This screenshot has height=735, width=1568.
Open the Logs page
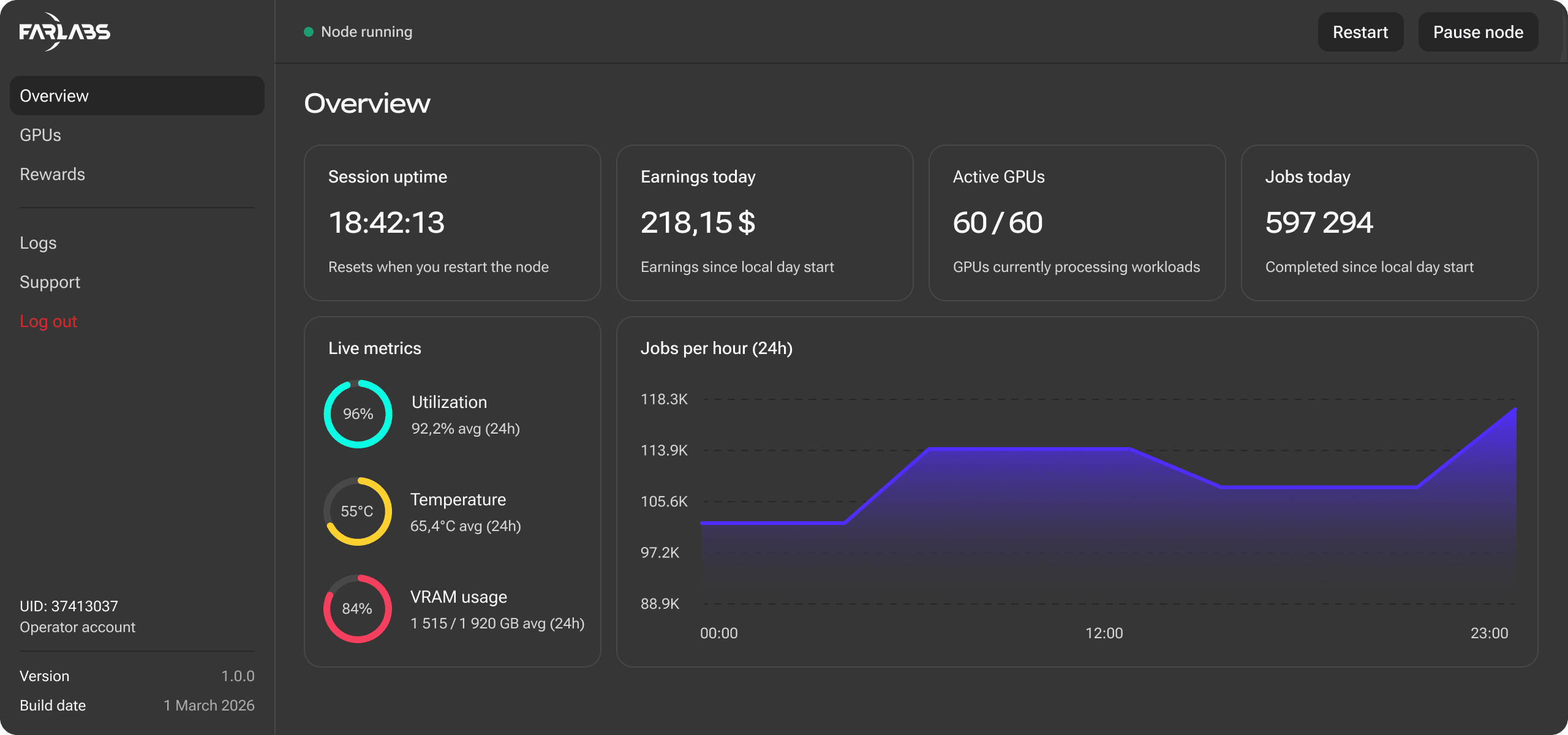[x=38, y=243]
